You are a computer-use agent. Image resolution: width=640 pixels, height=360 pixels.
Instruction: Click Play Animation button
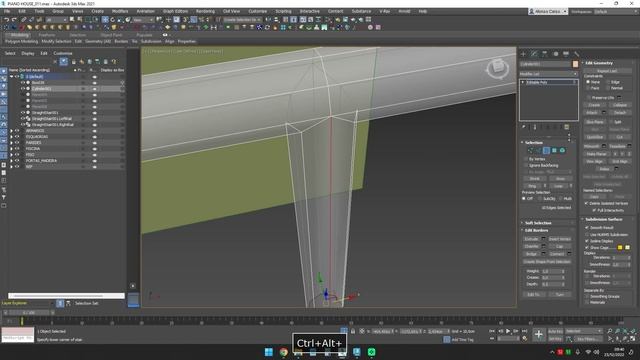[x=508, y=331]
